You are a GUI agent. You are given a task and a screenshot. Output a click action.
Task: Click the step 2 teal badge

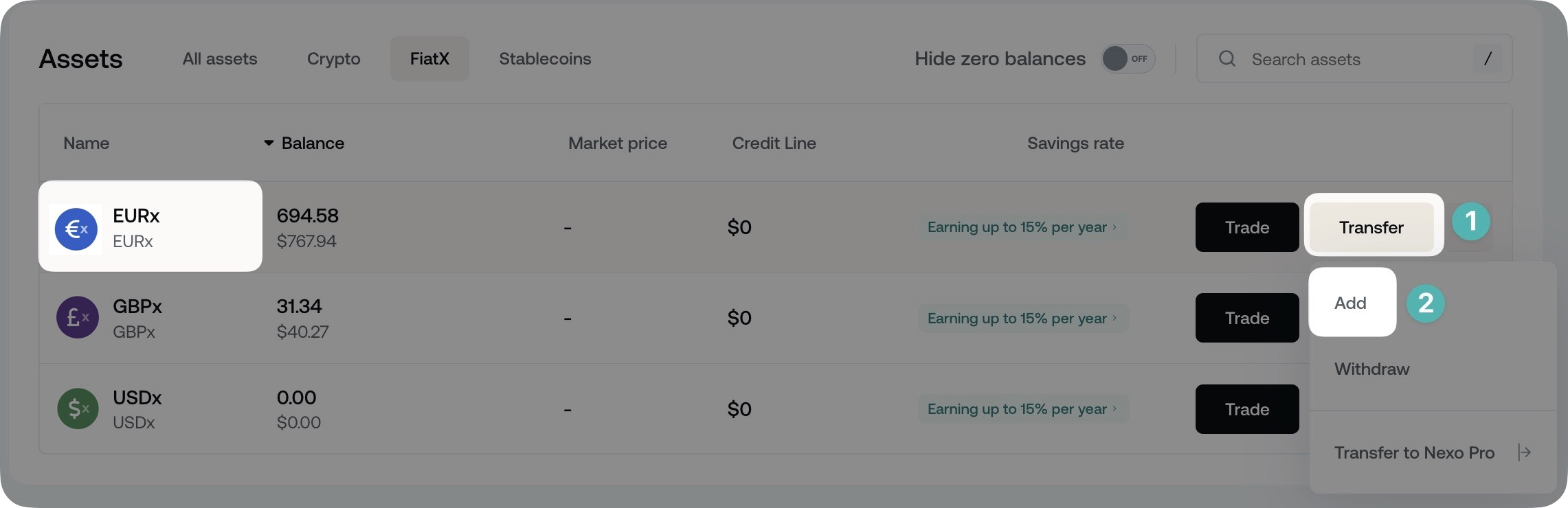click(1426, 303)
